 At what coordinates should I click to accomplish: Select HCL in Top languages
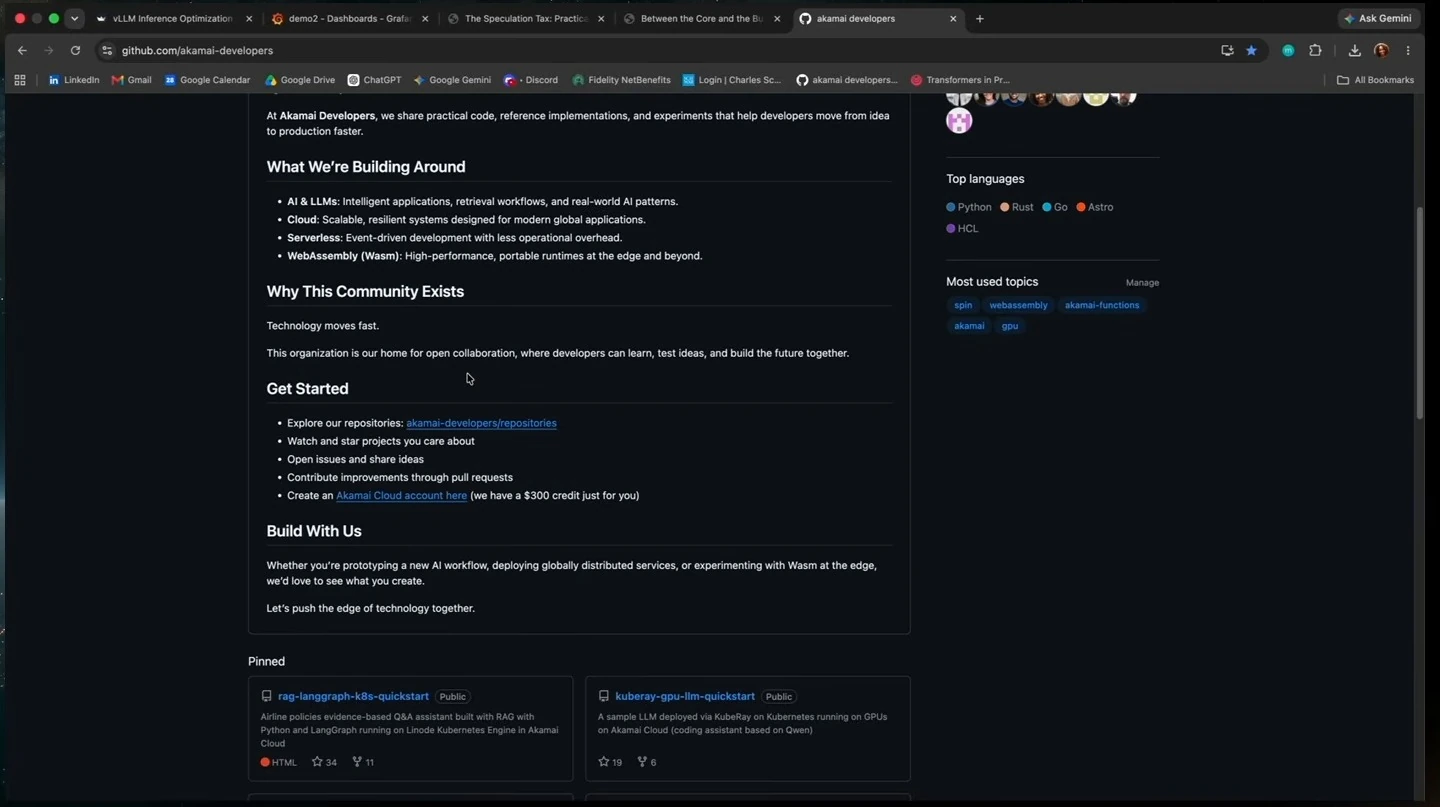click(x=962, y=229)
